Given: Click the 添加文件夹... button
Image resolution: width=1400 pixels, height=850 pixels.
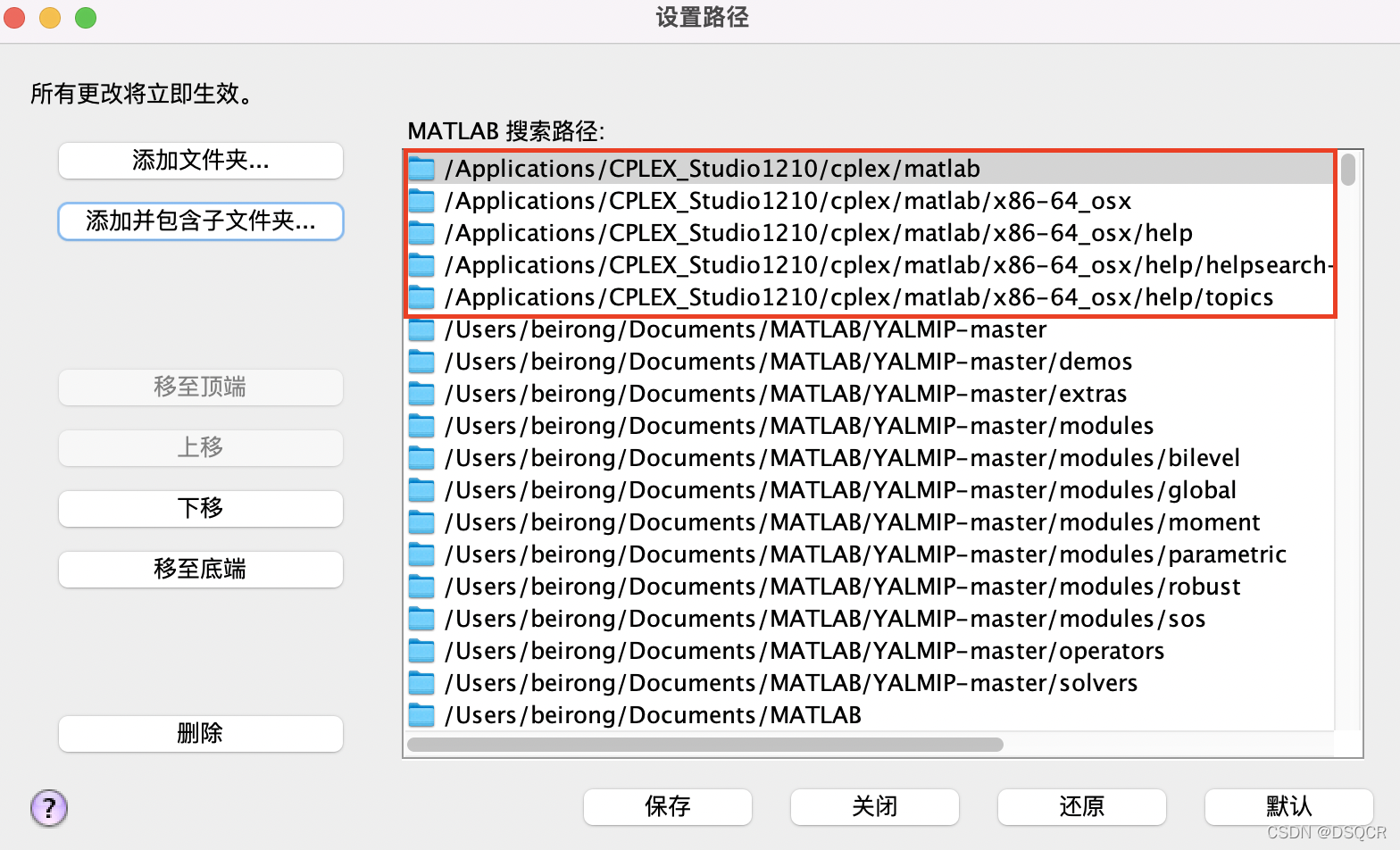Looking at the screenshot, I should 201,161.
